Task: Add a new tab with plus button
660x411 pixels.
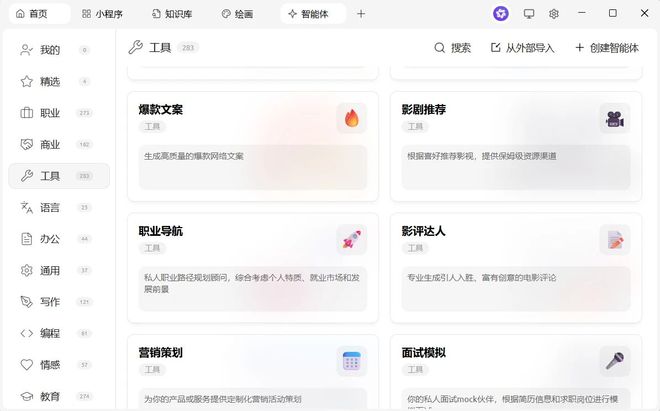Action: 361,14
